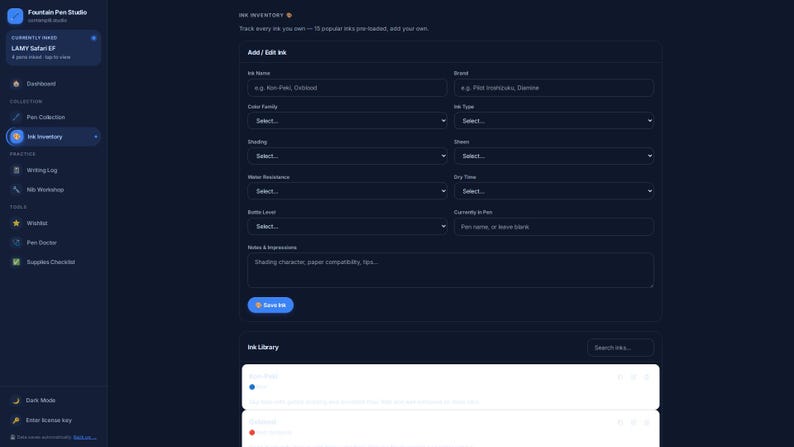Click the palette emoji in Ink Inventory heading

(x=289, y=15)
